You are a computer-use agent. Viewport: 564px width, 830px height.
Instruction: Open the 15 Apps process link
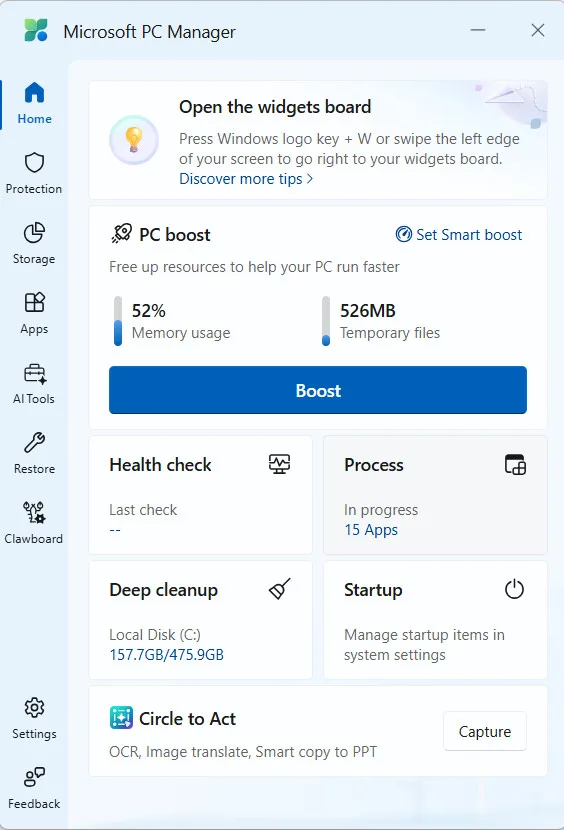pyautogui.click(x=371, y=530)
